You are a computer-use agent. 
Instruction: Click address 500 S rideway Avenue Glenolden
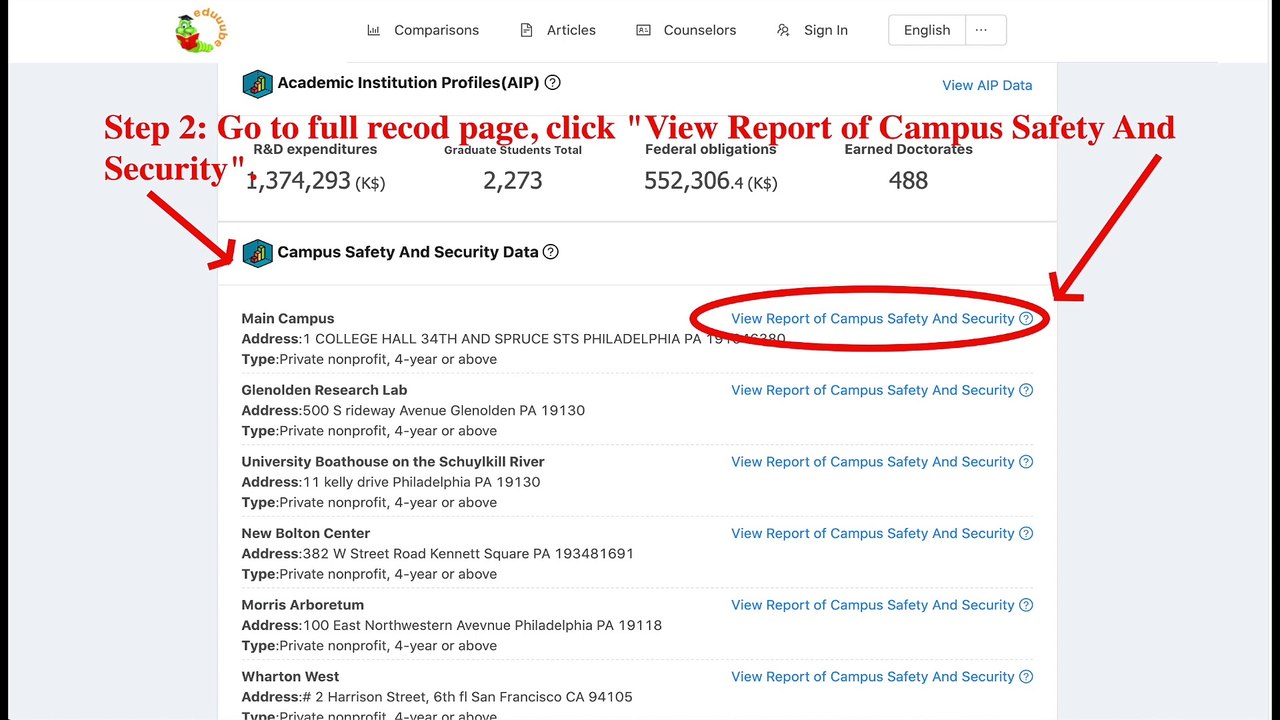click(x=413, y=410)
